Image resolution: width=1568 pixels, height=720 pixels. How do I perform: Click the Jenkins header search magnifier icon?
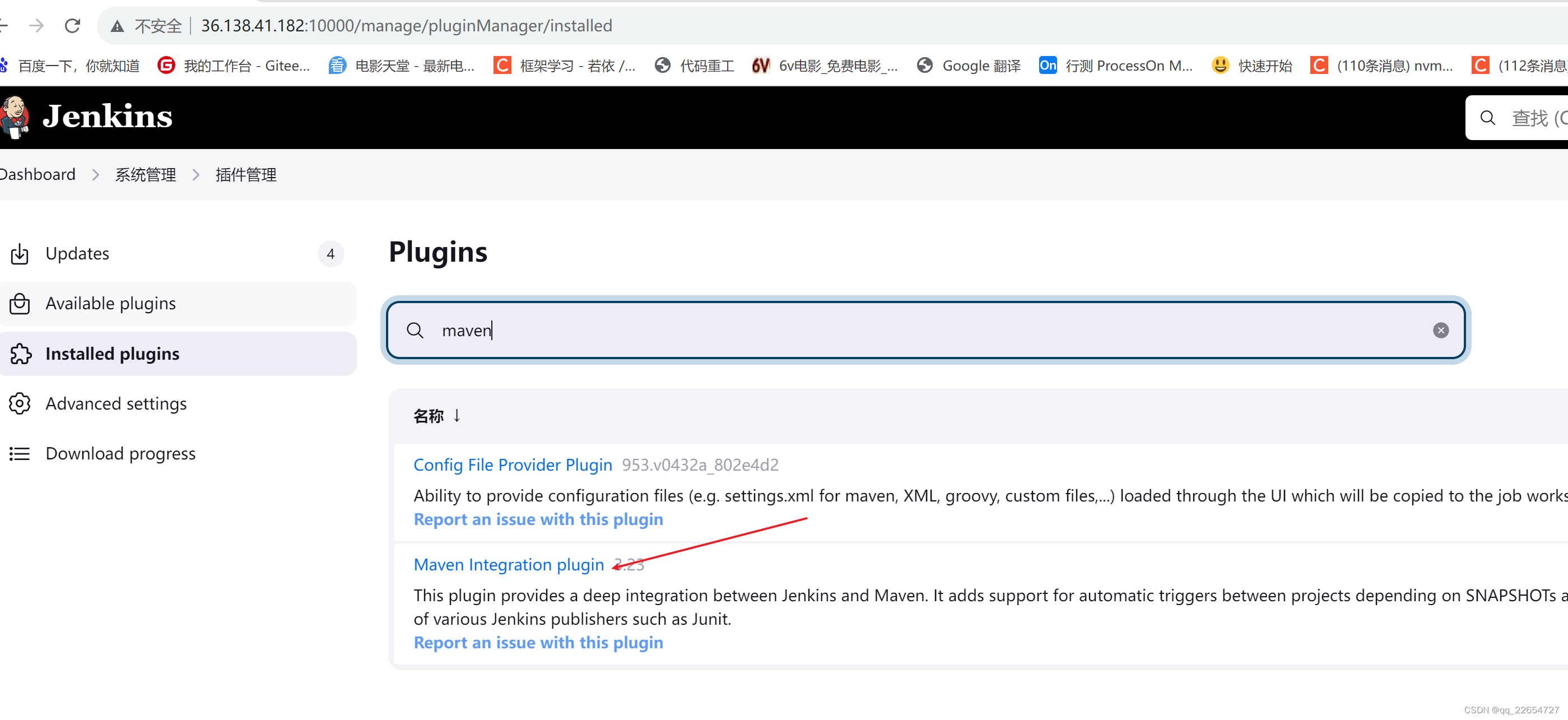coord(1488,118)
